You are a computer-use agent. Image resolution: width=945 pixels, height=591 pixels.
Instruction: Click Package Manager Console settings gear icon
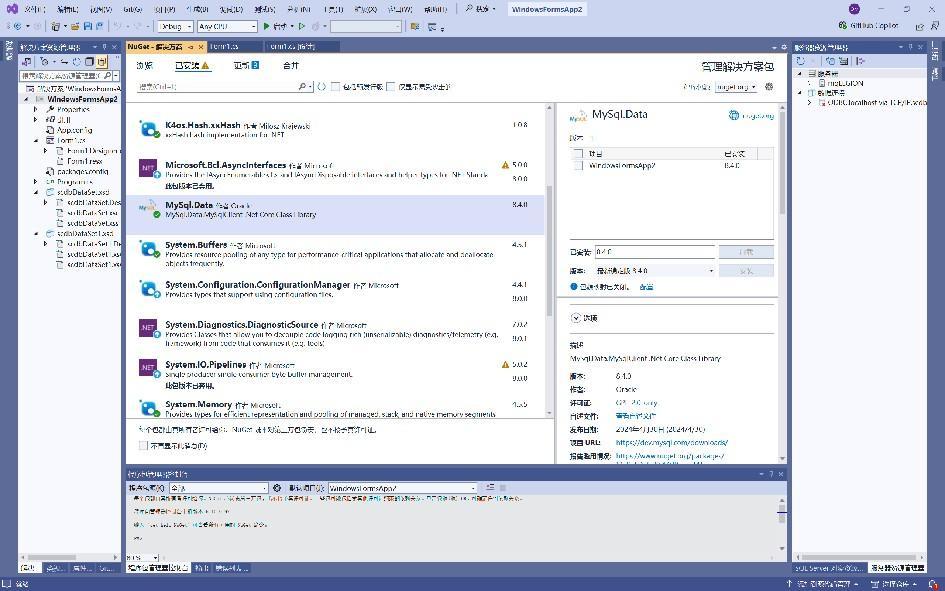[277, 488]
